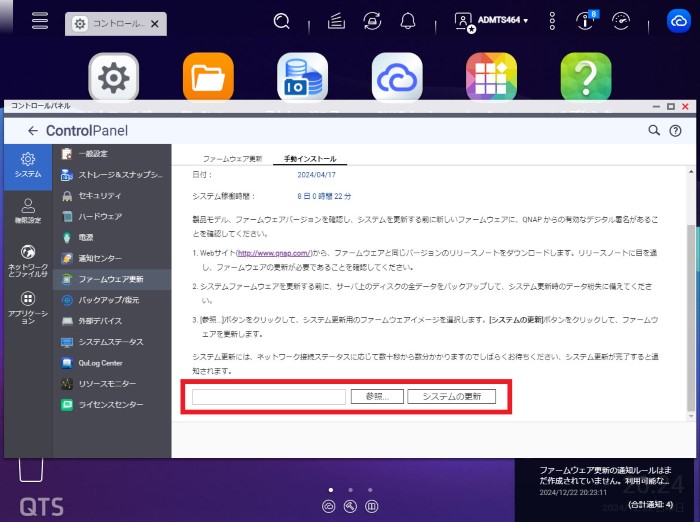The width and height of the screenshot is (700, 522).
Task: Select the first desktop page dot
Action: (331, 490)
